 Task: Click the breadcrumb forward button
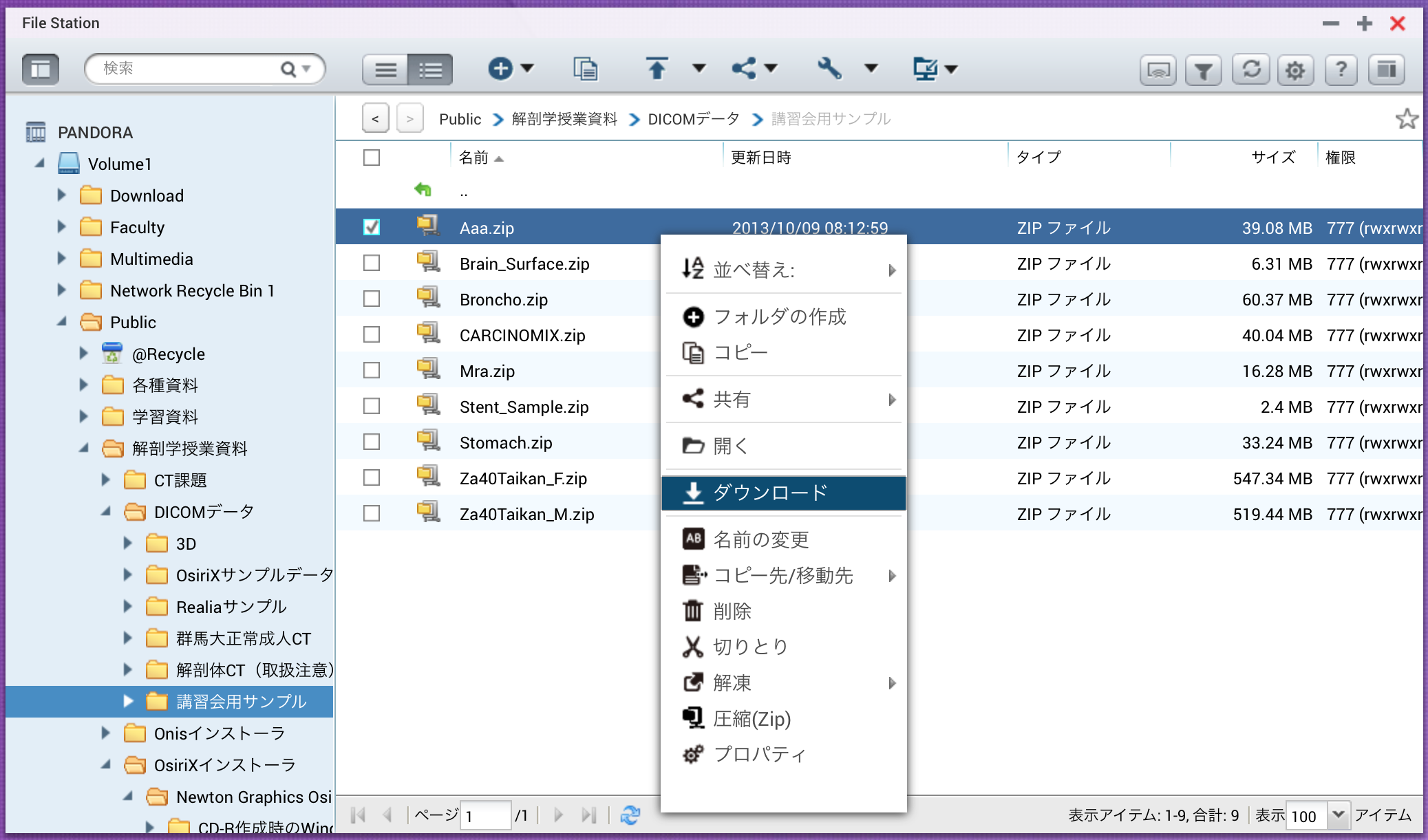click(x=410, y=118)
